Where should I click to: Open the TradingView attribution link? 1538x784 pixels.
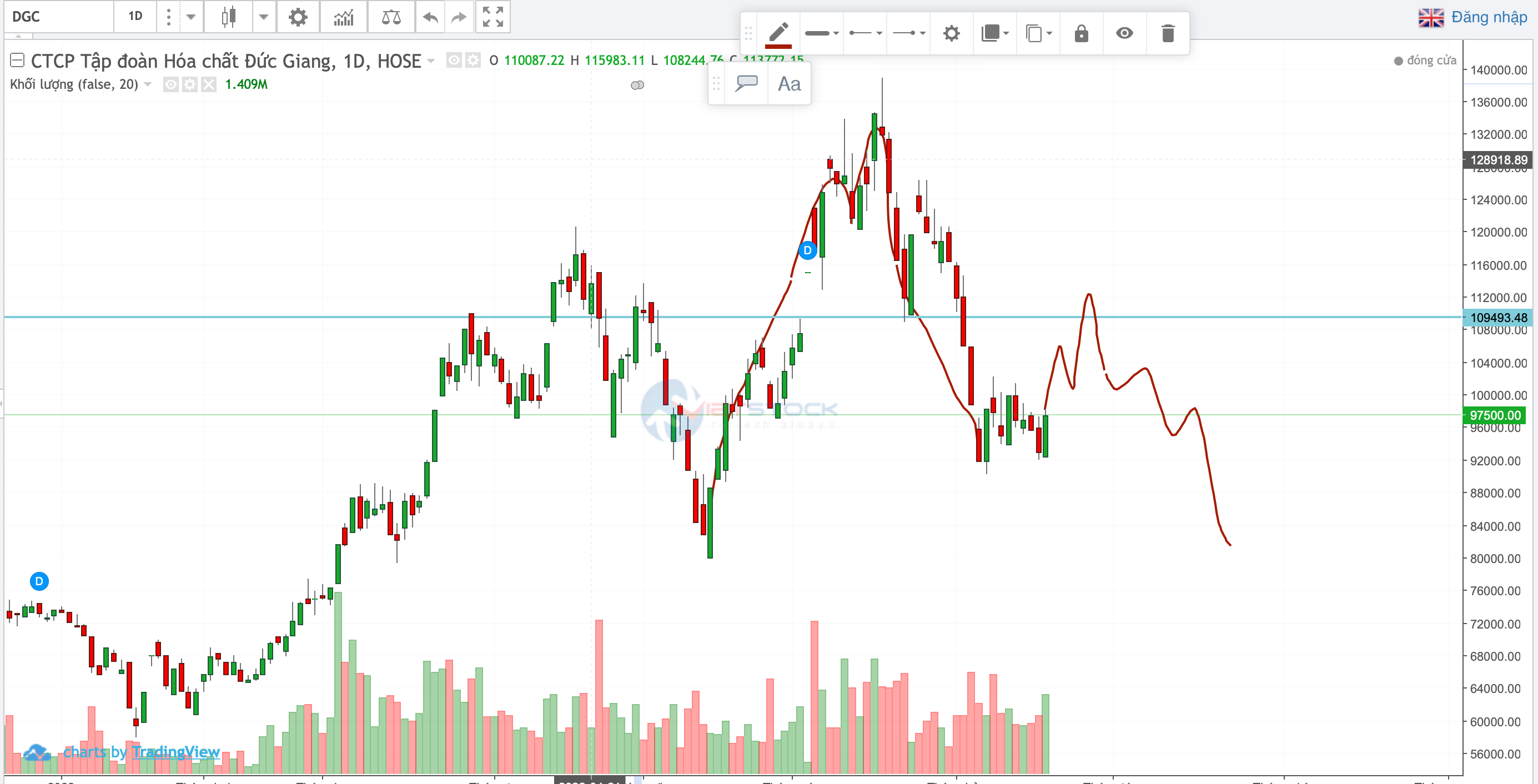pyautogui.click(x=175, y=752)
